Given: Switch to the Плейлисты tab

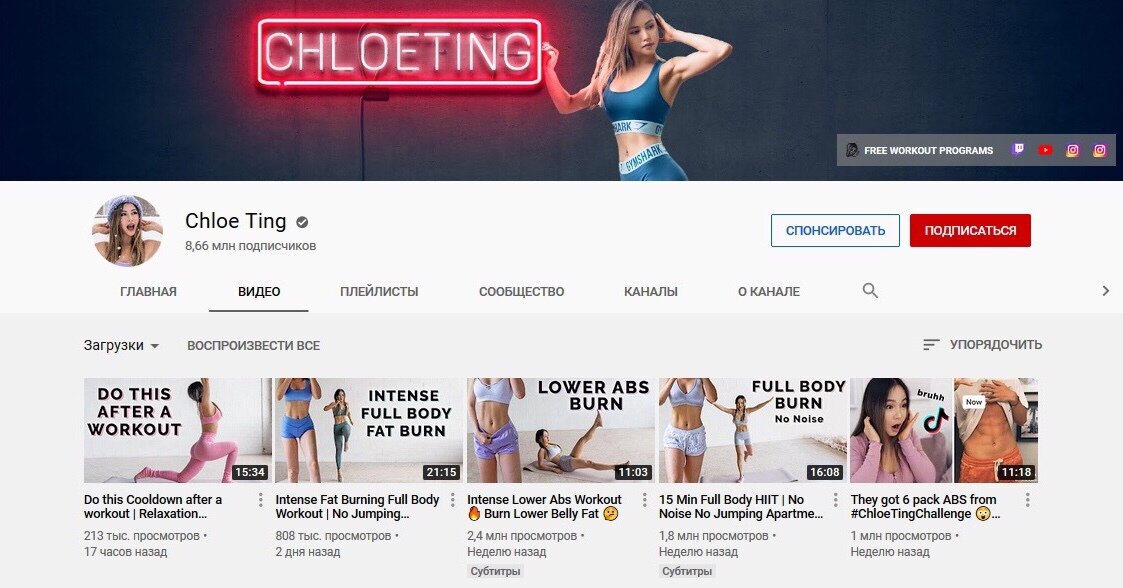Looking at the screenshot, I should (379, 291).
